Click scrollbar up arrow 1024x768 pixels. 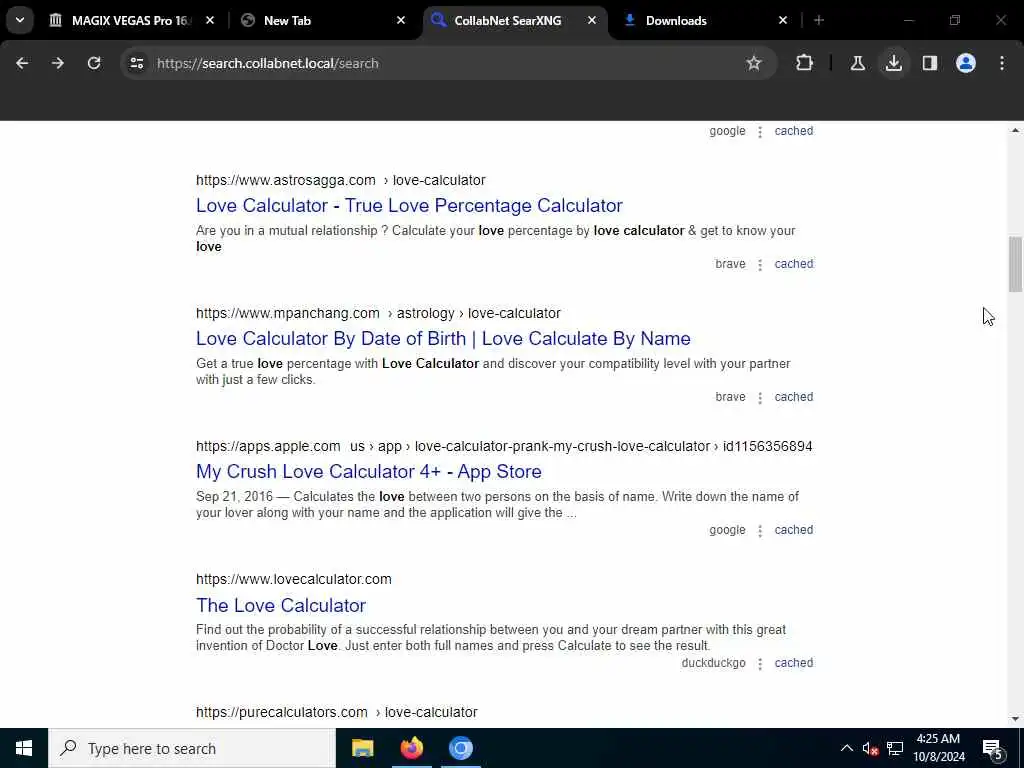point(1015,131)
